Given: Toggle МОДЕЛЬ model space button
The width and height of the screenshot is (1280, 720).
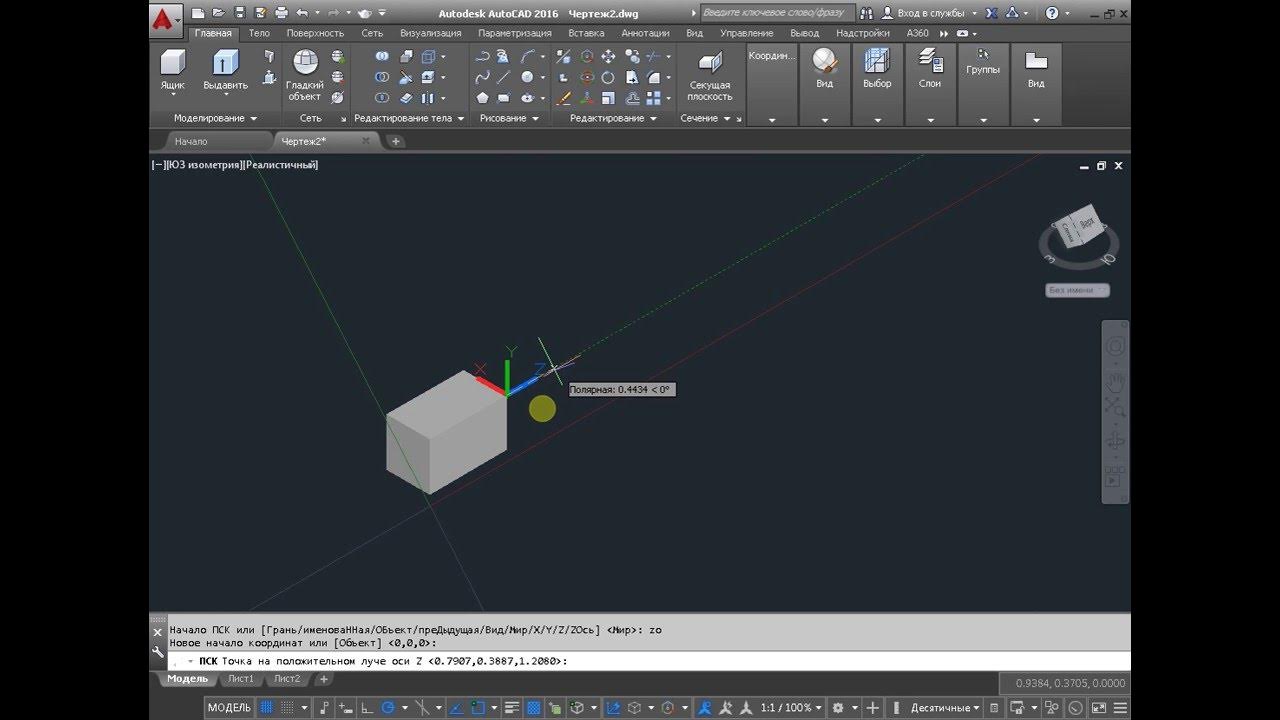Looking at the screenshot, I should (229, 708).
